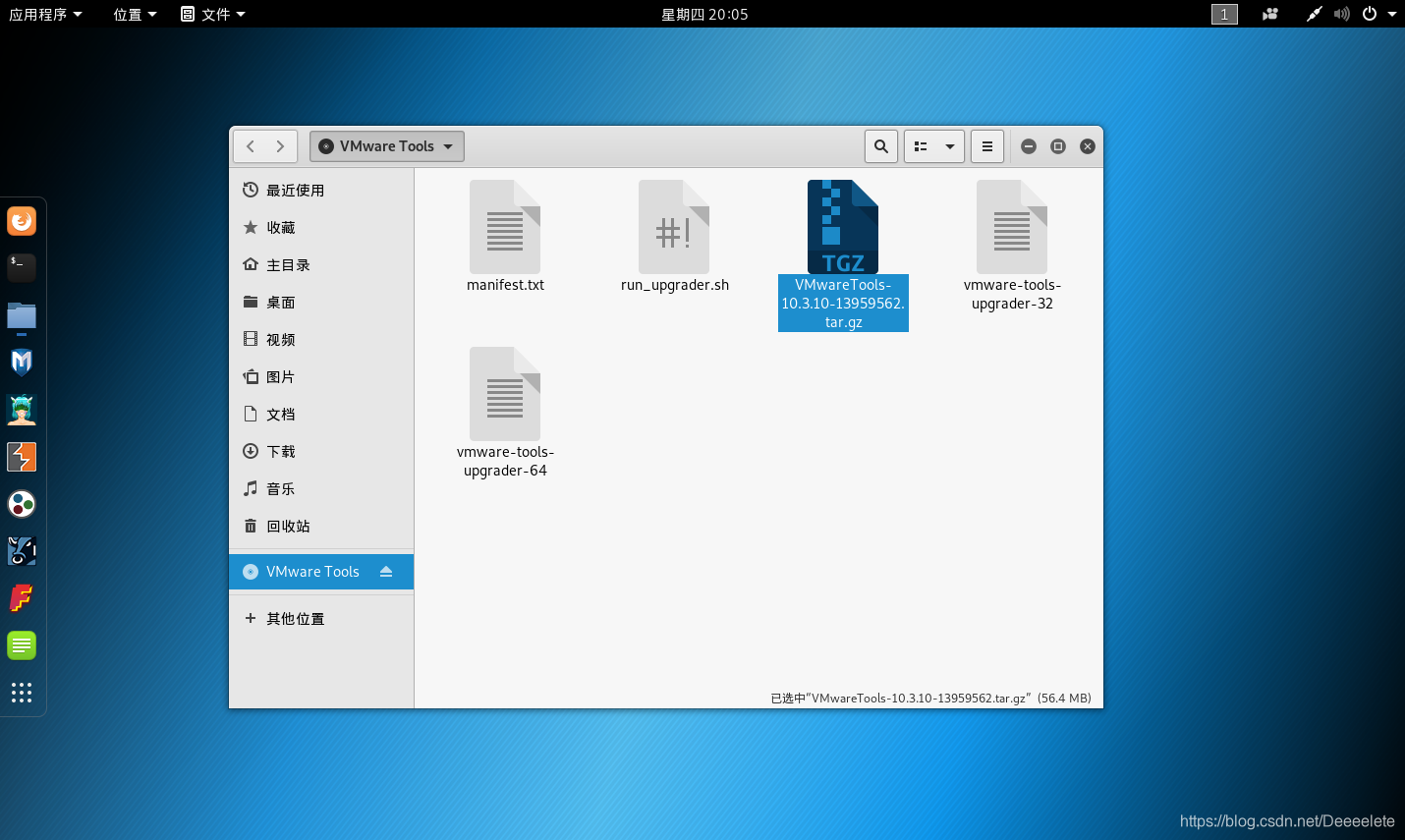1405x840 pixels.
Task: Select VMwareTools-10.3.10-13959562.tar.gz archive
Action: [x=843, y=255]
